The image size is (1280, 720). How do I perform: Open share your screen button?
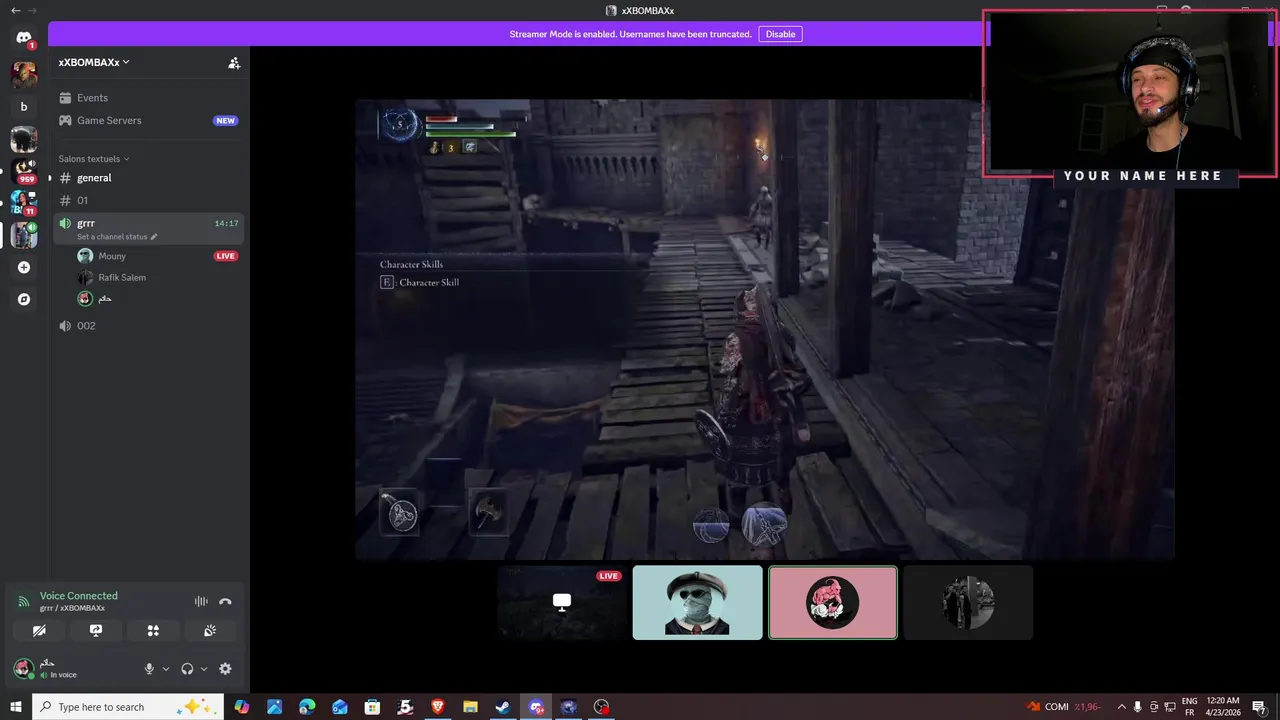[96, 631]
